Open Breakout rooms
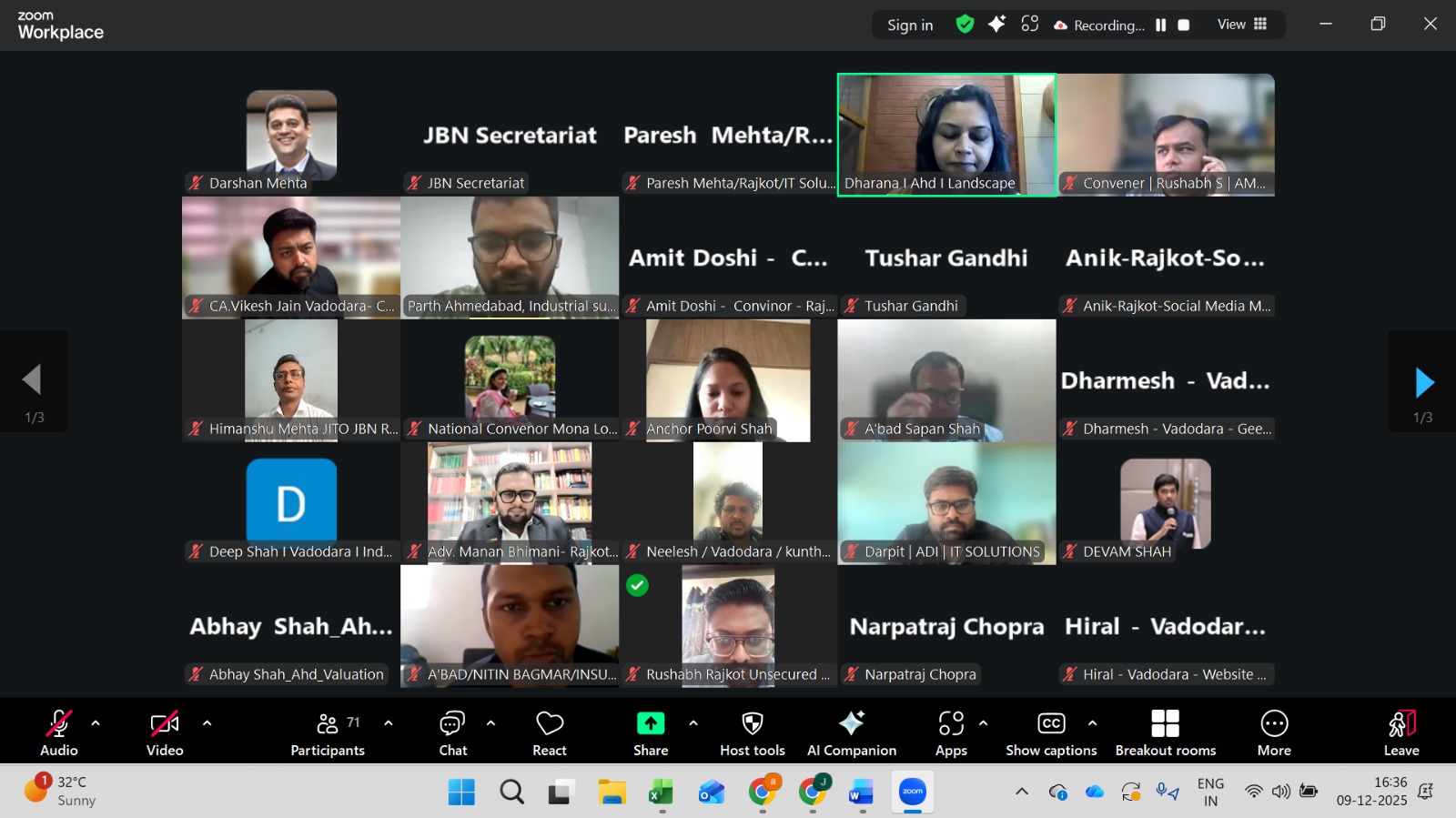Image resolution: width=1456 pixels, height=818 pixels. (x=1165, y=733)
